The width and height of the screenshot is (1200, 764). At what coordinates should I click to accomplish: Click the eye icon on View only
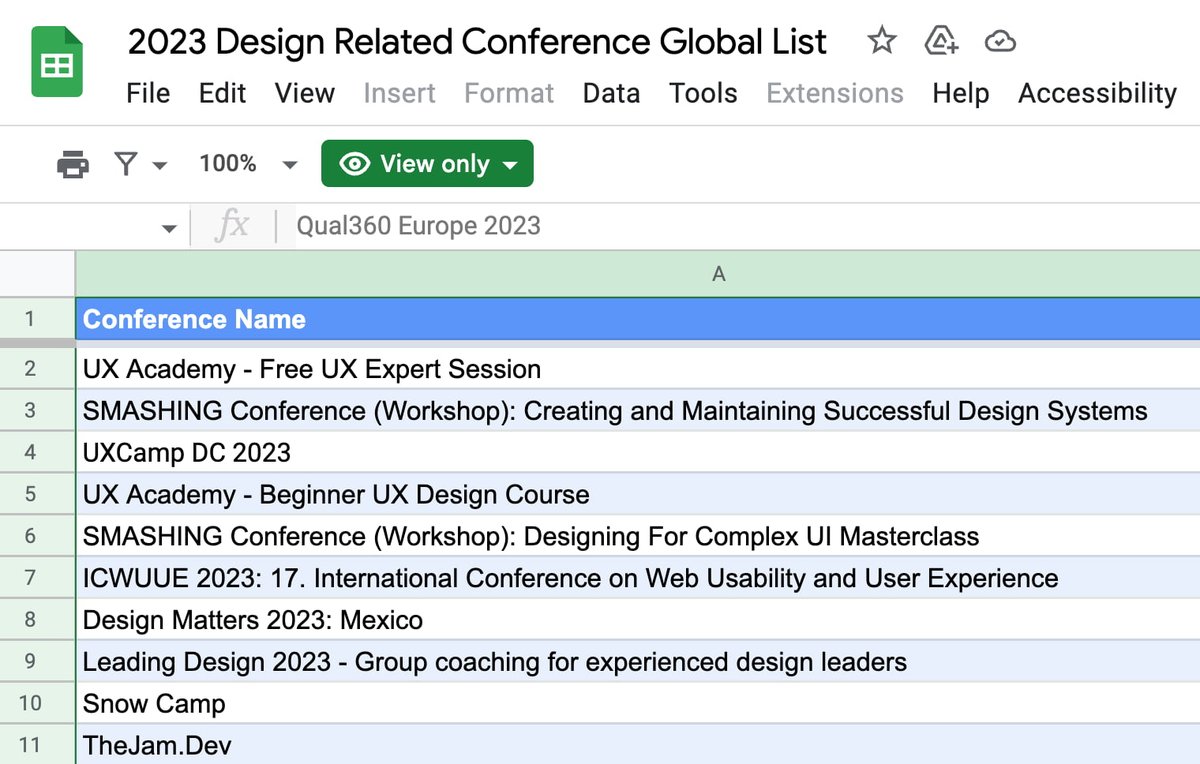click(354, 164)
